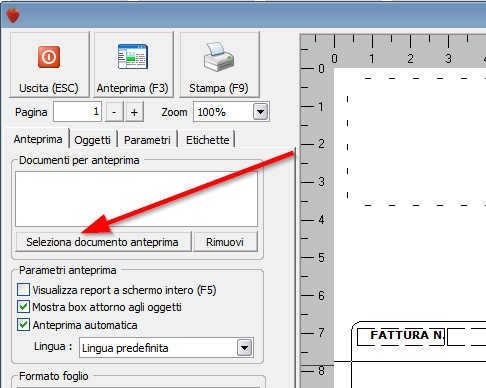The height and width of the screenshot is (388, 486).
Task: Open the Anteprima (F3) preview icon
Action: point(133,57)
